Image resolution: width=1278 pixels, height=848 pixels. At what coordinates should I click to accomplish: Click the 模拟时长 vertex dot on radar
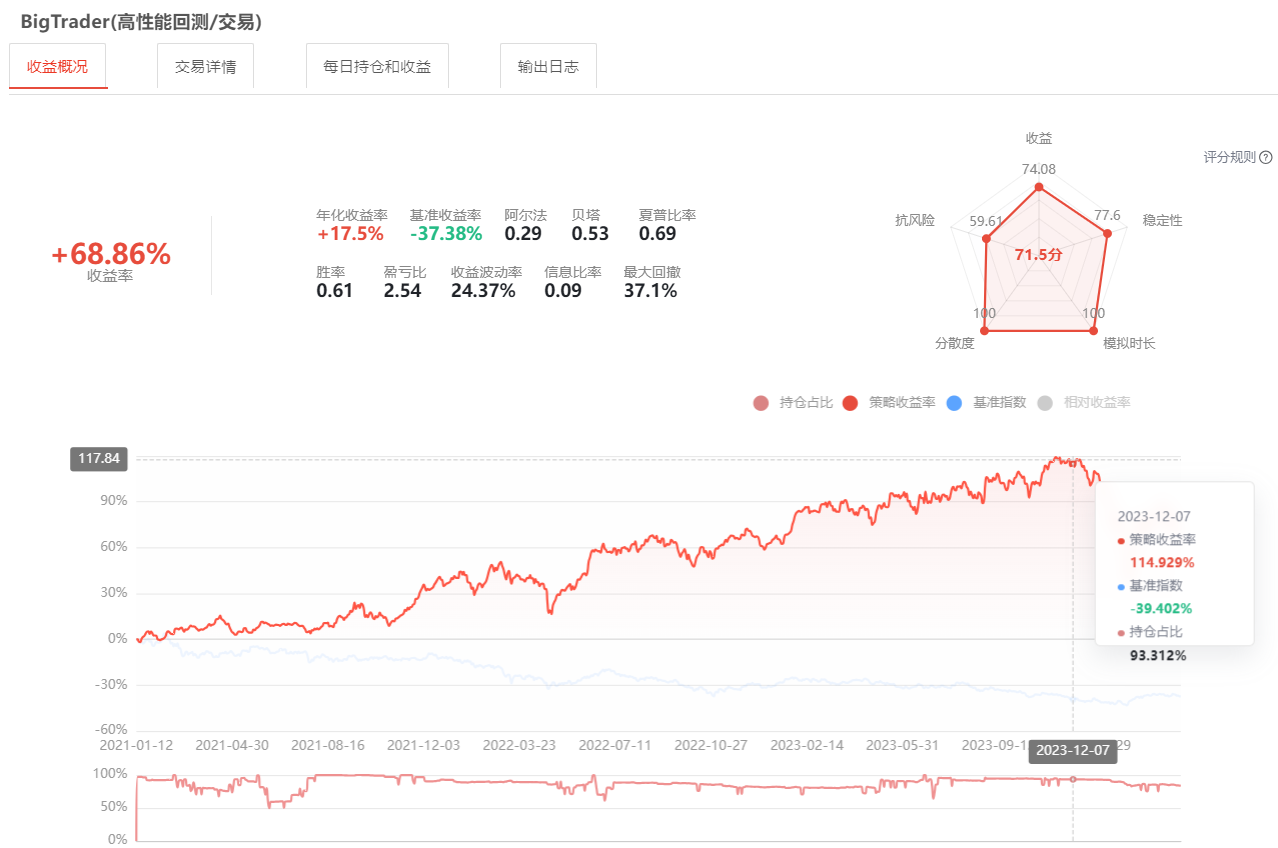point(1094,330)
